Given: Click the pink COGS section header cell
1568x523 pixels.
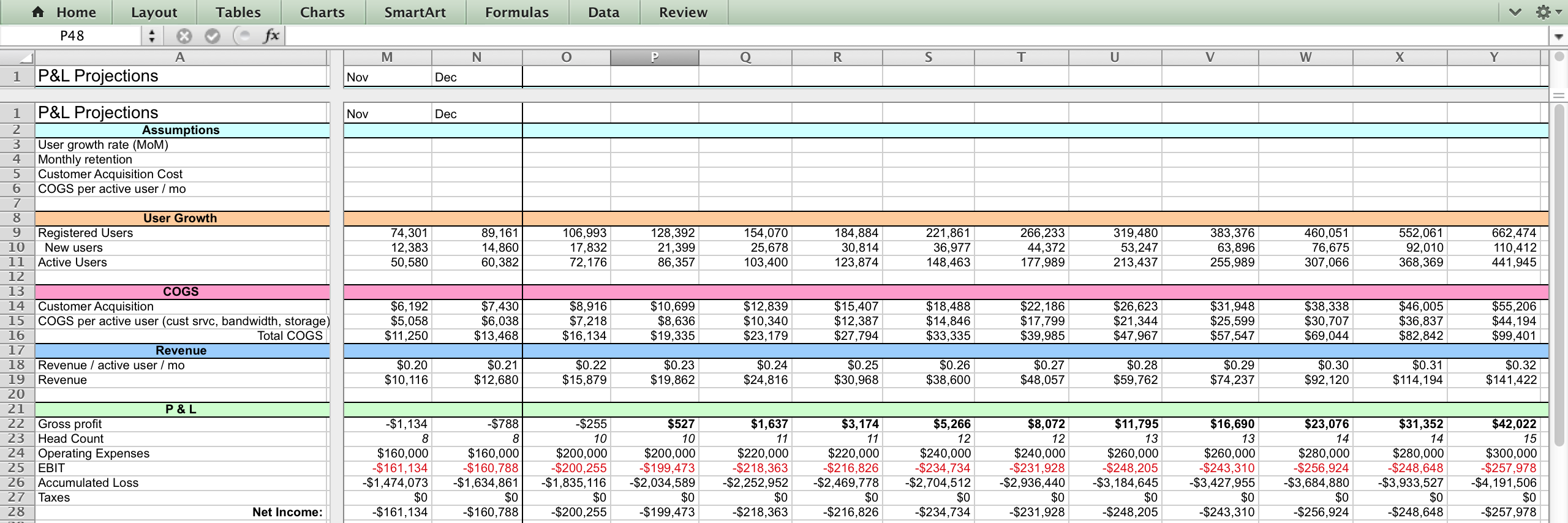Looking at the screenshot, I should point(181,292).
